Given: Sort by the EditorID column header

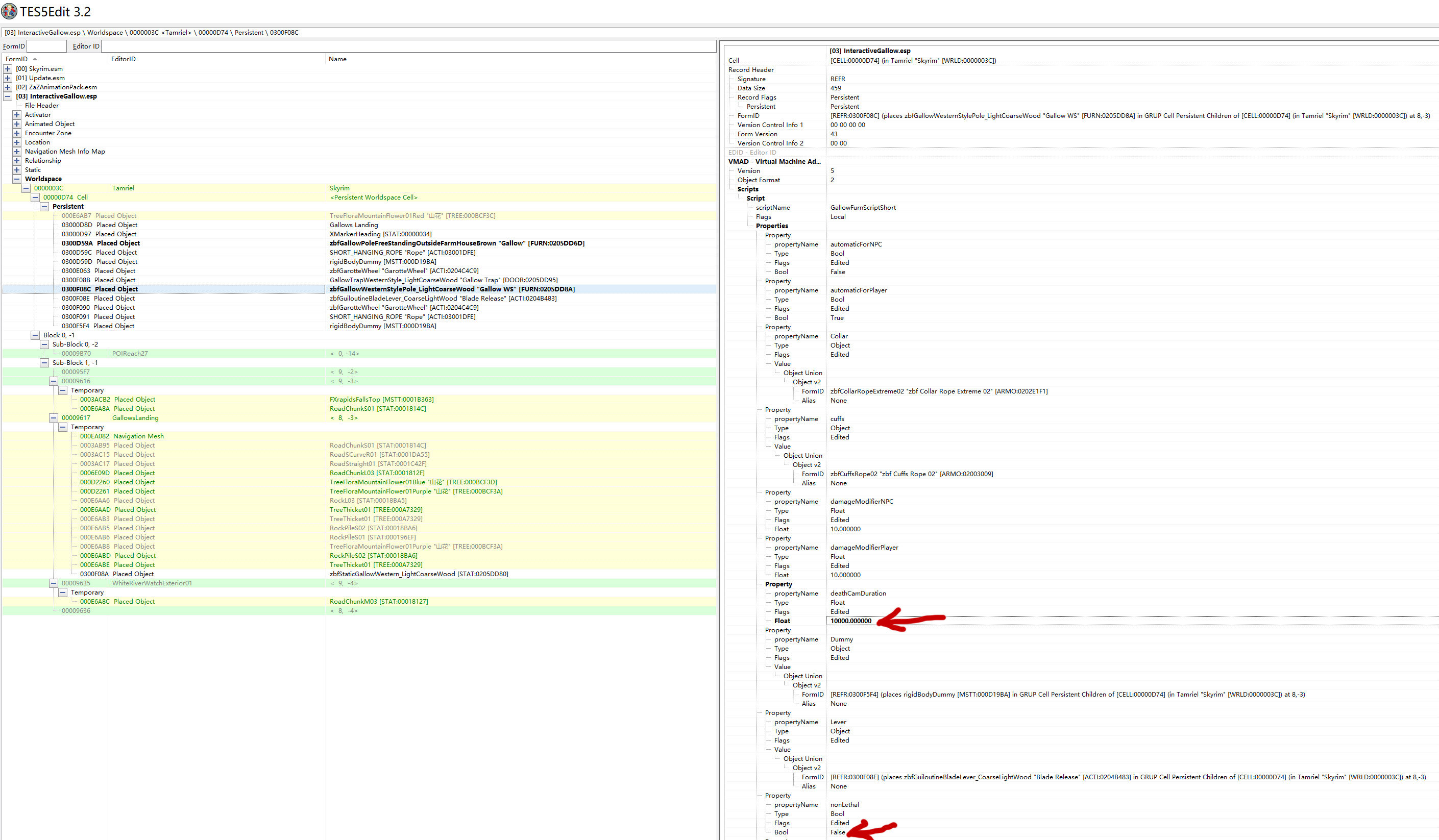Looking at the screenshot, I should click(216, 59).
